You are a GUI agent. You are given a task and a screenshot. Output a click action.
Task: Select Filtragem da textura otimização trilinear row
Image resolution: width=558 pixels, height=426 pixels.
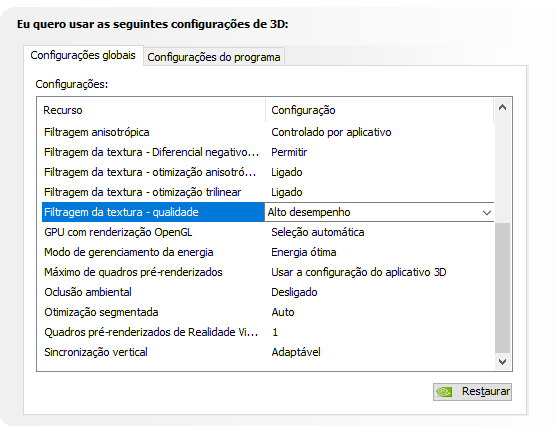268,192
